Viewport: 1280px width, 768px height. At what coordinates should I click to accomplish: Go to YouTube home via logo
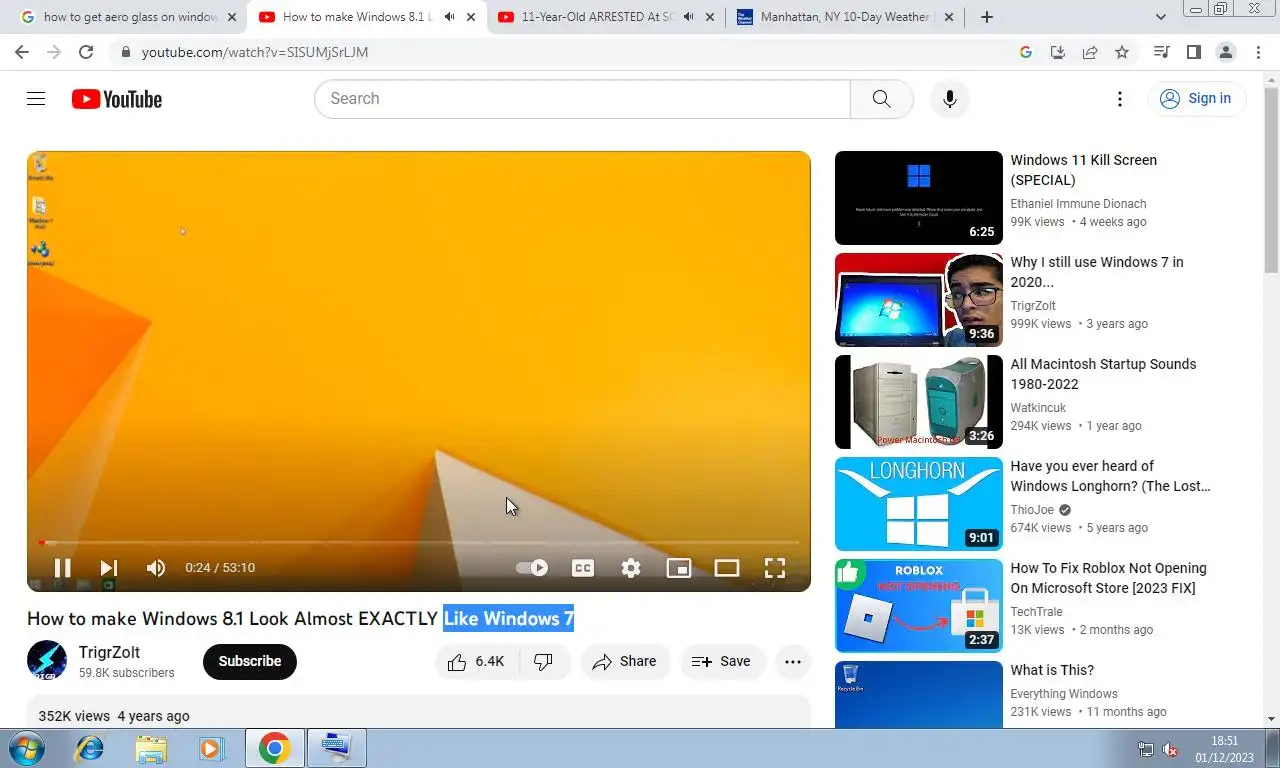117,99
